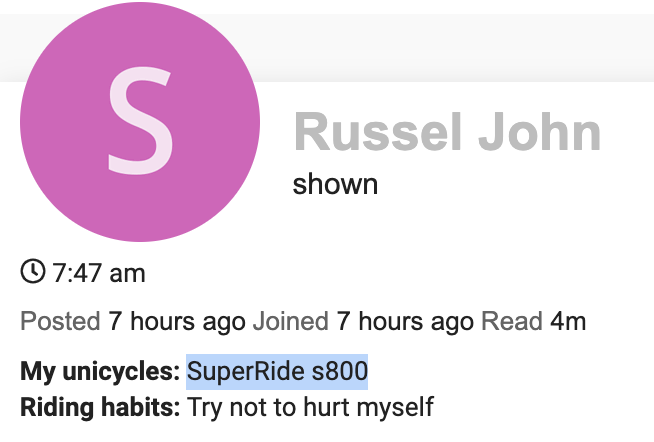Click "7 hours ago" after Posted
Image resolution: width=654 pixels, height=442 pixels.
tap(175, 322)
